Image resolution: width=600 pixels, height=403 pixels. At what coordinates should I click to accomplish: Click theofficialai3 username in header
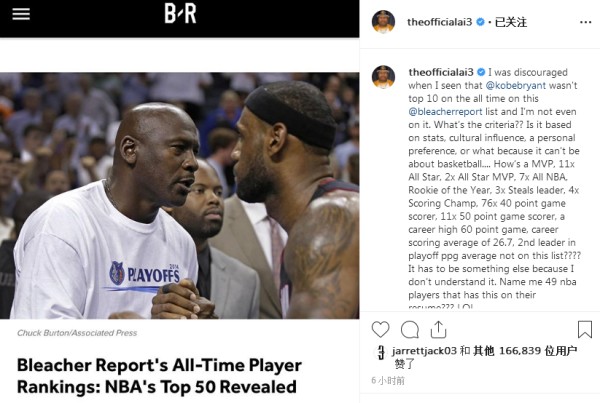440,22
